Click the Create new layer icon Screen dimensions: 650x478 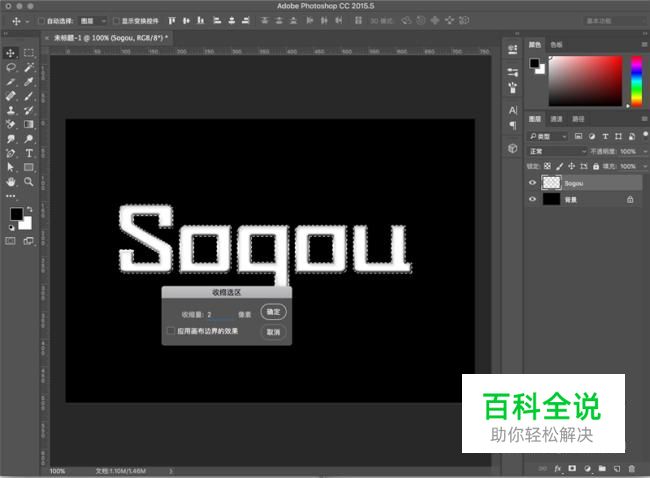click(x=617, y=468)
